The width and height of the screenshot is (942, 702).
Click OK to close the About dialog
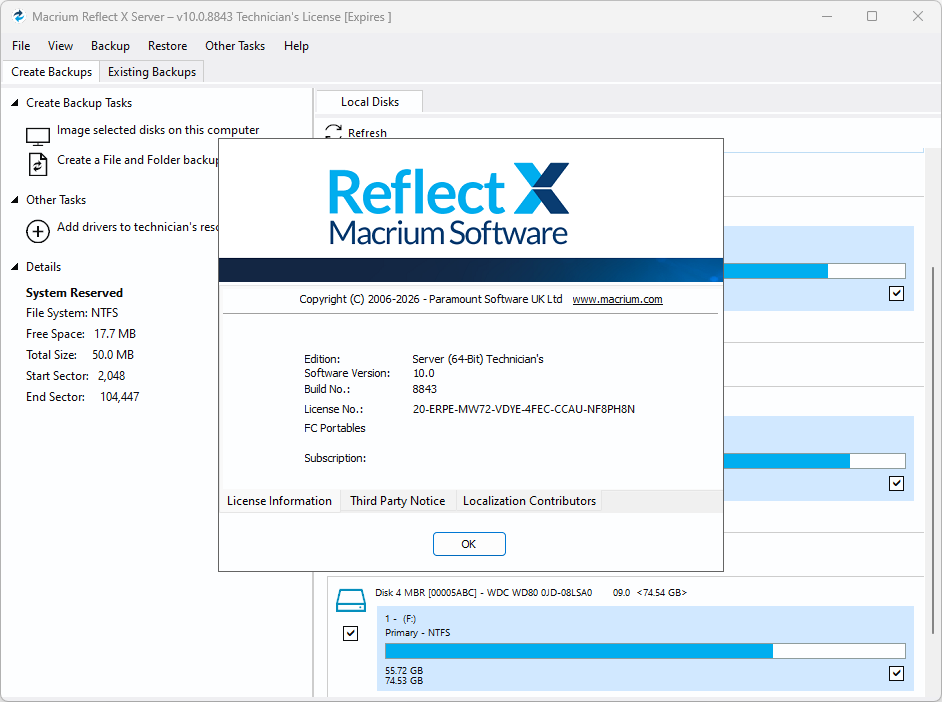pos(469,544)
